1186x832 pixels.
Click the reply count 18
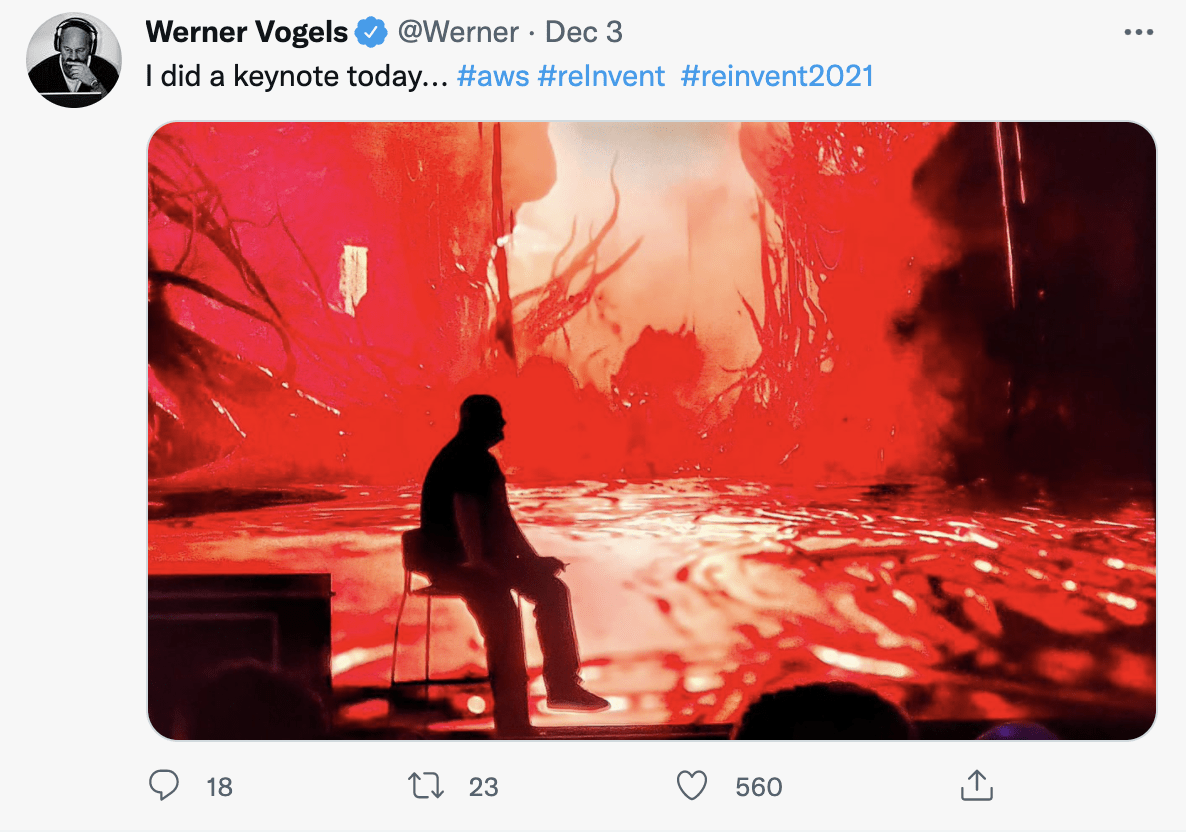tap(219, 787)
